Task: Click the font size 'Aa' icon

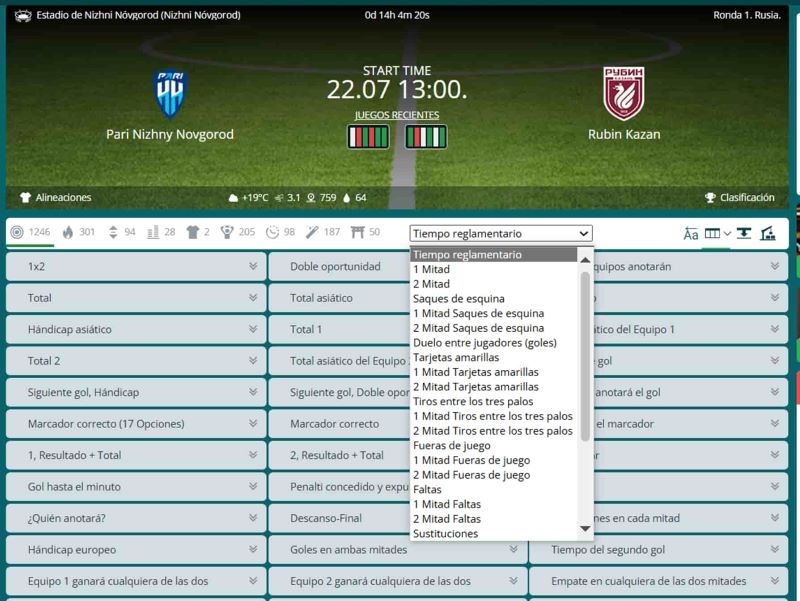Action: (x=691, y=234)
